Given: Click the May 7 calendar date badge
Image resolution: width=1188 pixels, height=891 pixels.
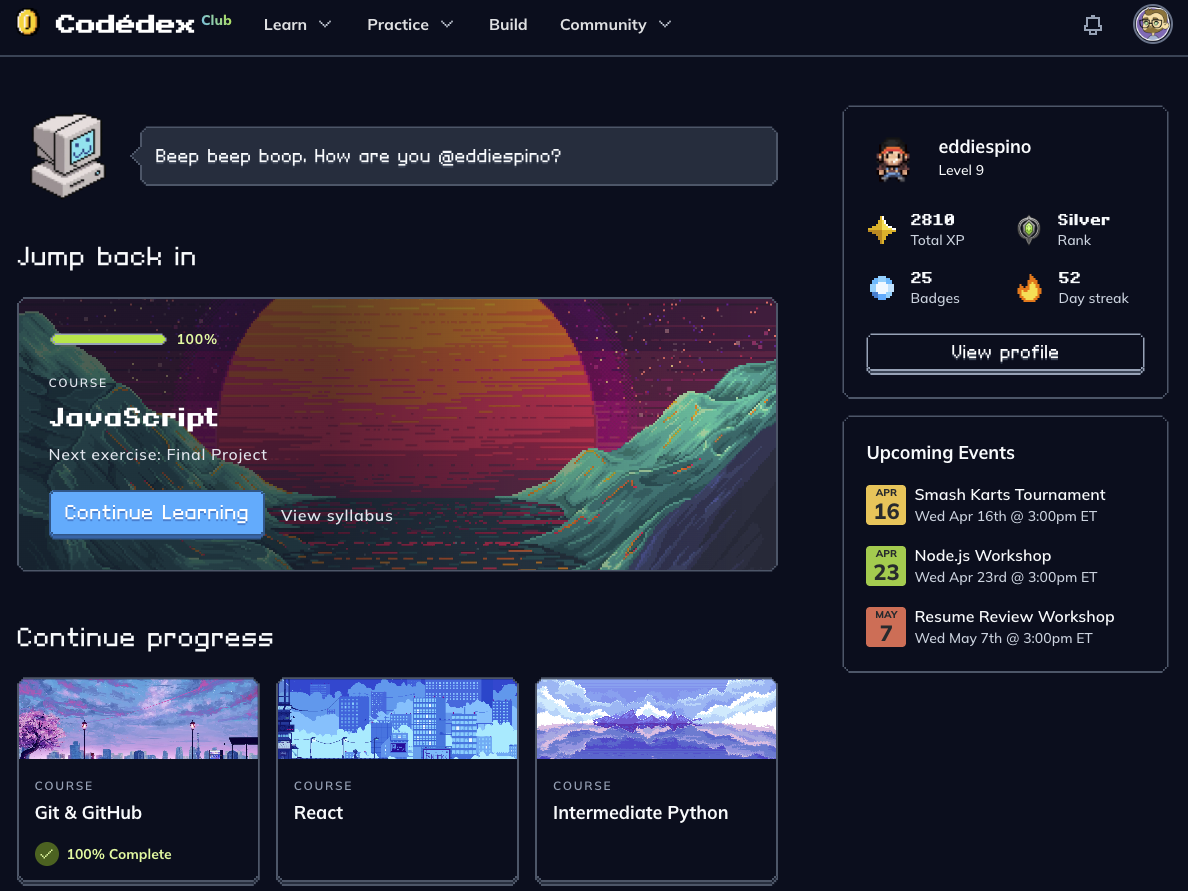Looking at the screenshot, I should 886,627.
